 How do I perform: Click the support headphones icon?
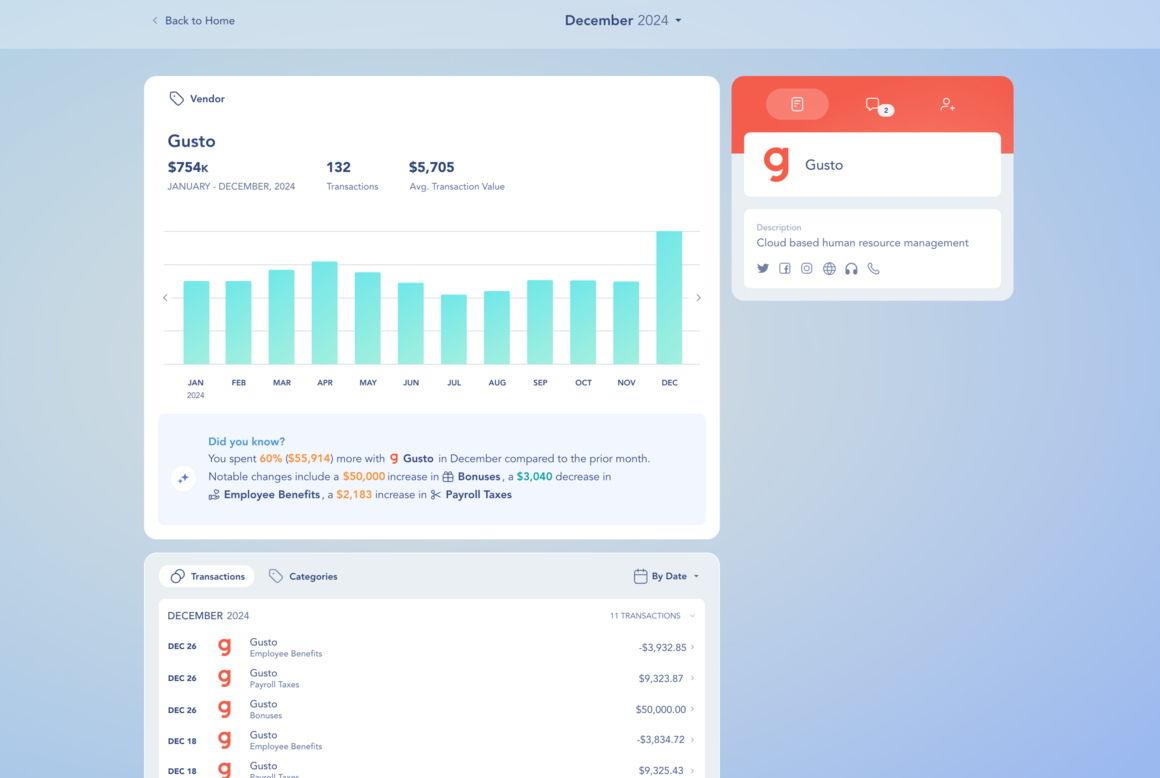tap(852, 268)
